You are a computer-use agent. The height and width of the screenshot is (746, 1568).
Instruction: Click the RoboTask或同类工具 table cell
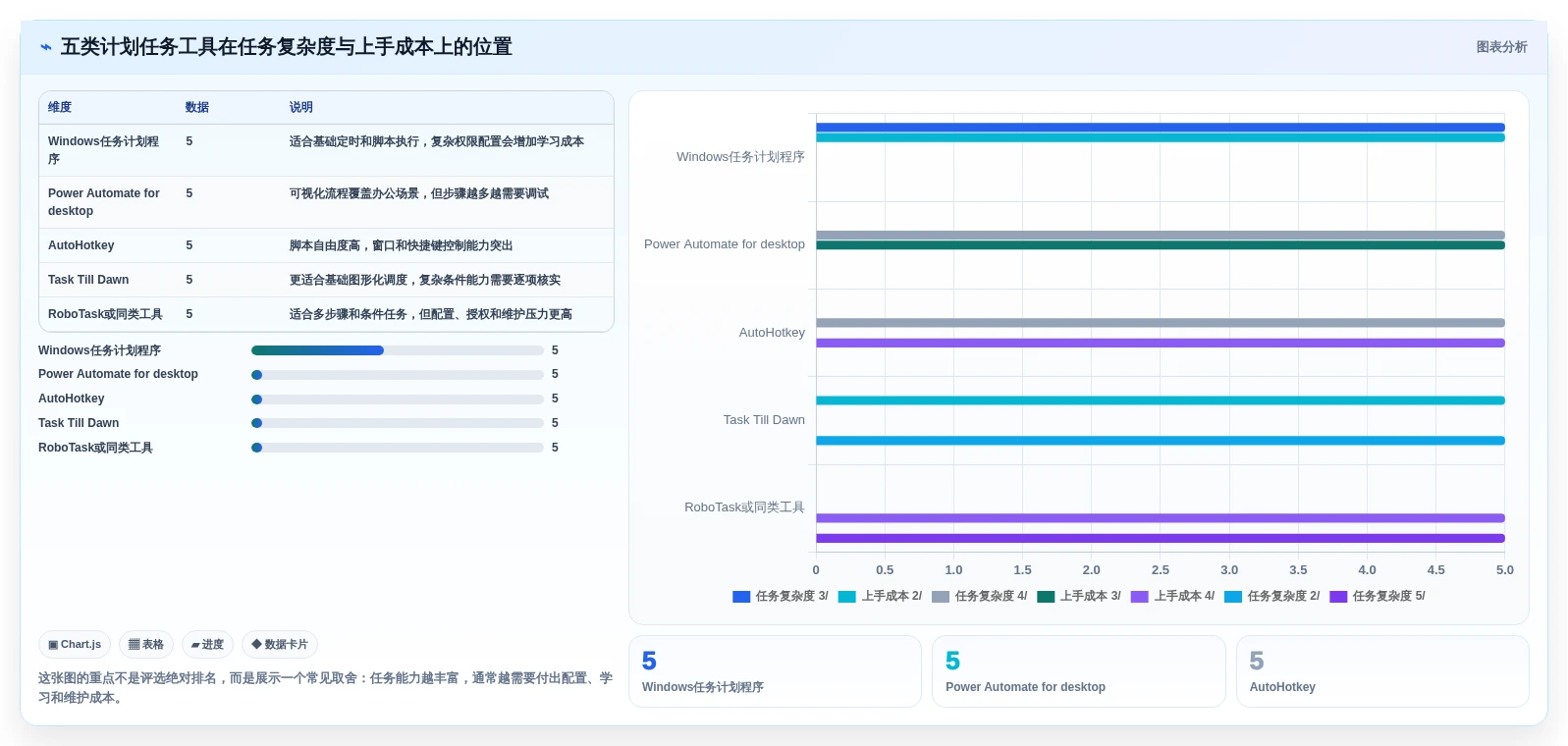pyautogui.click(x=106, y=314)
